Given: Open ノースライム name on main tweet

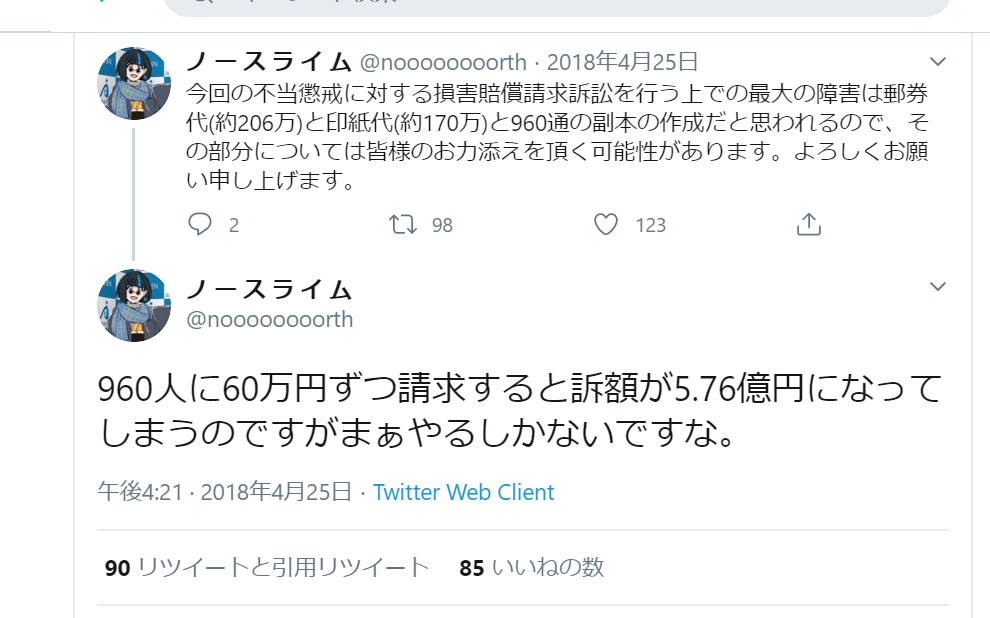Looking at the screenshot, I should point(269,289).
